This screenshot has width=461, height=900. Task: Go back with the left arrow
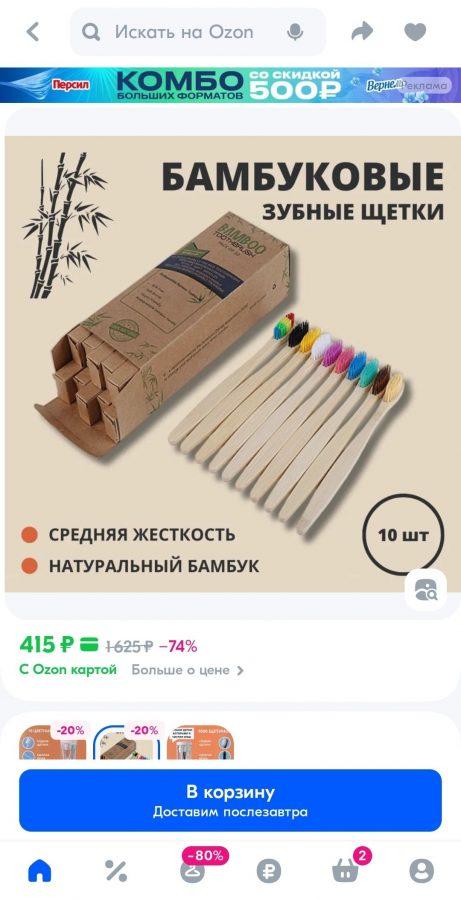(33, 32)
